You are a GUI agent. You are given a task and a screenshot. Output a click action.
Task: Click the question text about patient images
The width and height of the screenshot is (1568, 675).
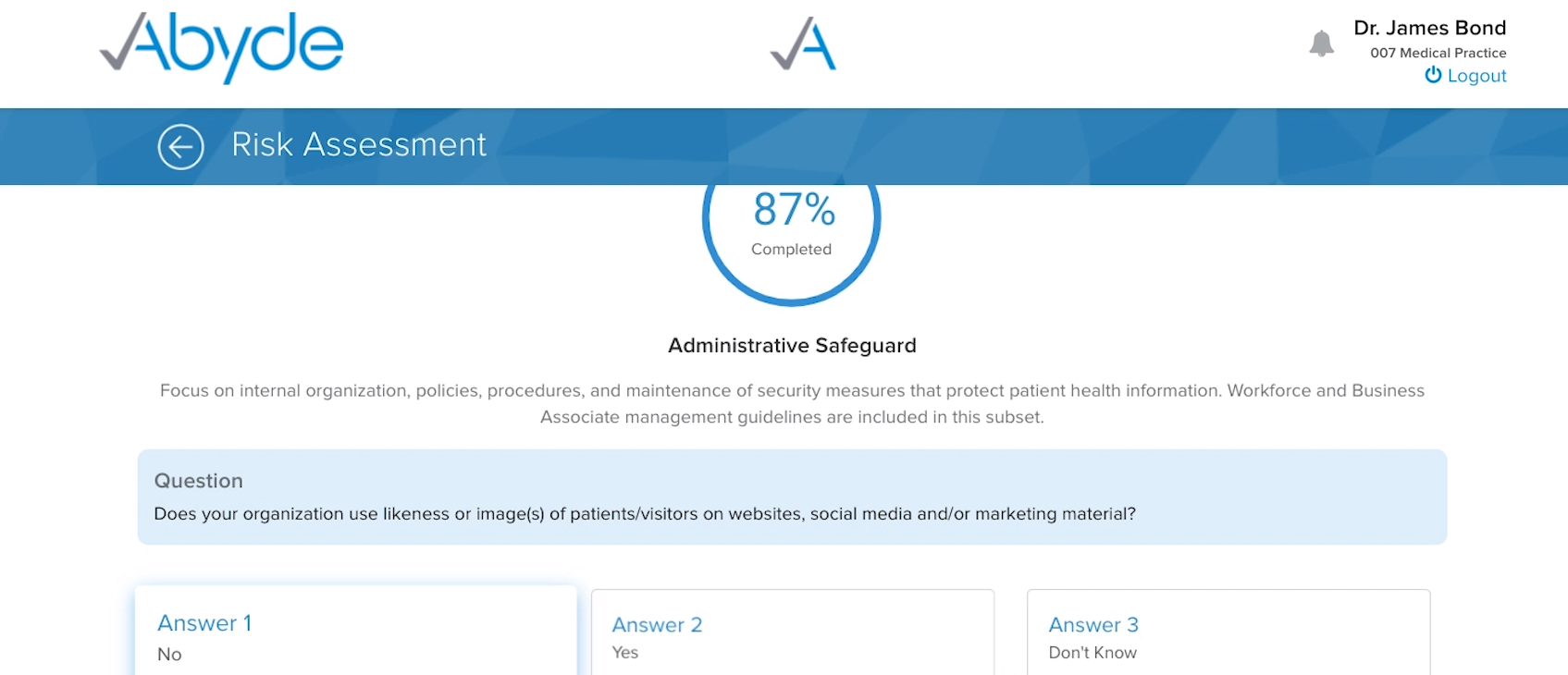(644, 514)
